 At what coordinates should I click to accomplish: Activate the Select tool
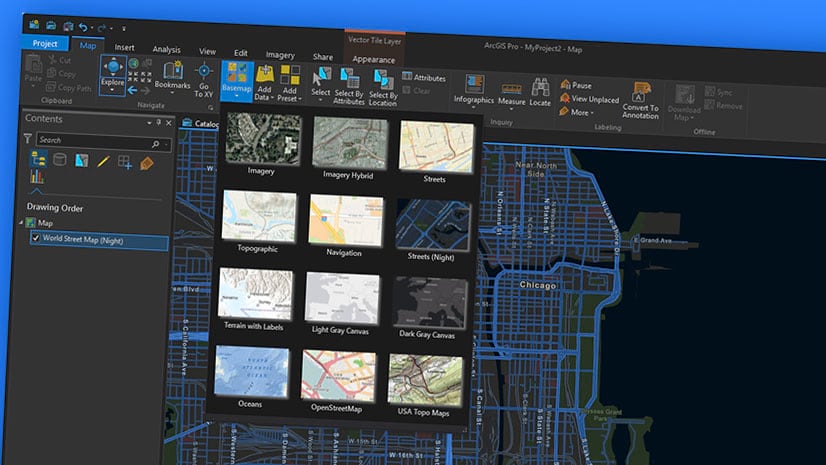tap(320, 83)
